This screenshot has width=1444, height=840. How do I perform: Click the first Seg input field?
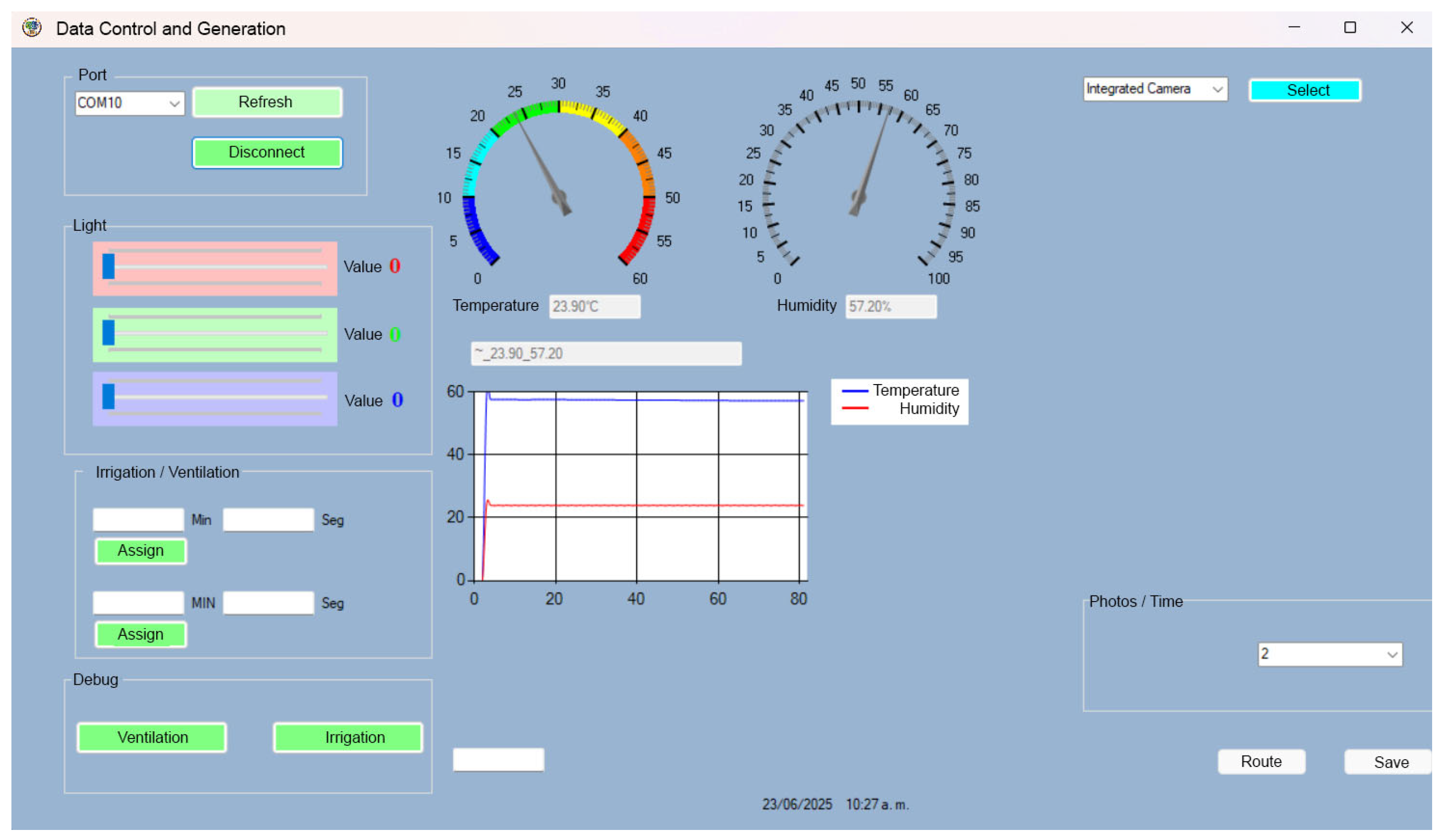click(x=268, y=520)
